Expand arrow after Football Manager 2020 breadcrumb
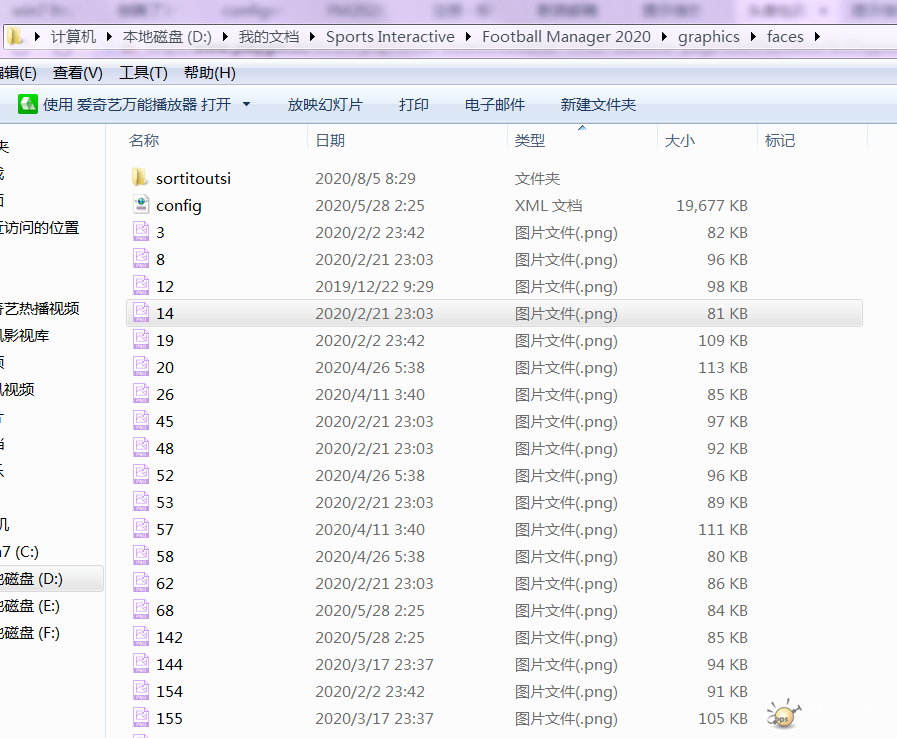897x738 pixels. click(664, 37)
